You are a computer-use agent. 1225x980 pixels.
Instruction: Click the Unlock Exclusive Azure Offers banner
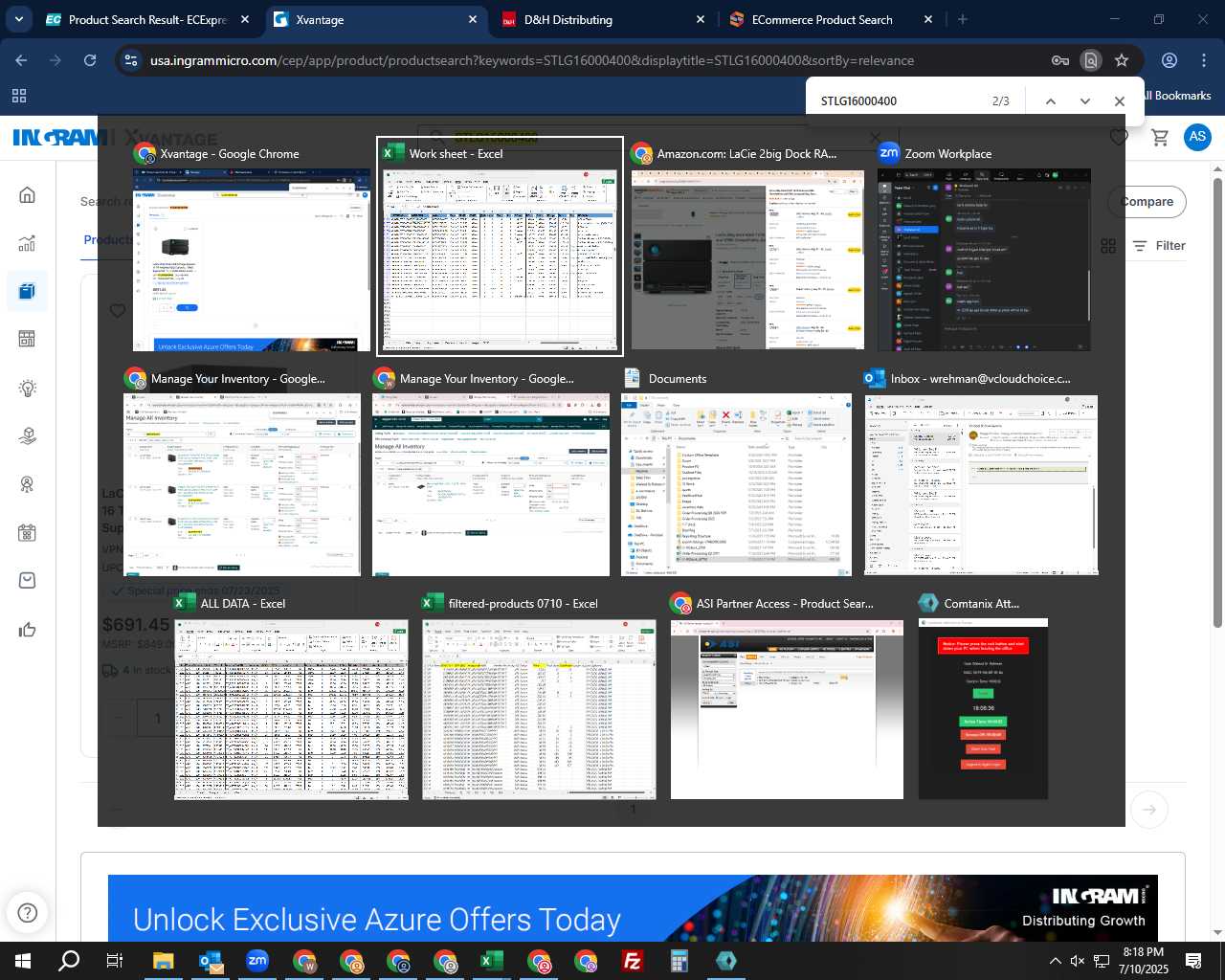click(x=633, y=908)
